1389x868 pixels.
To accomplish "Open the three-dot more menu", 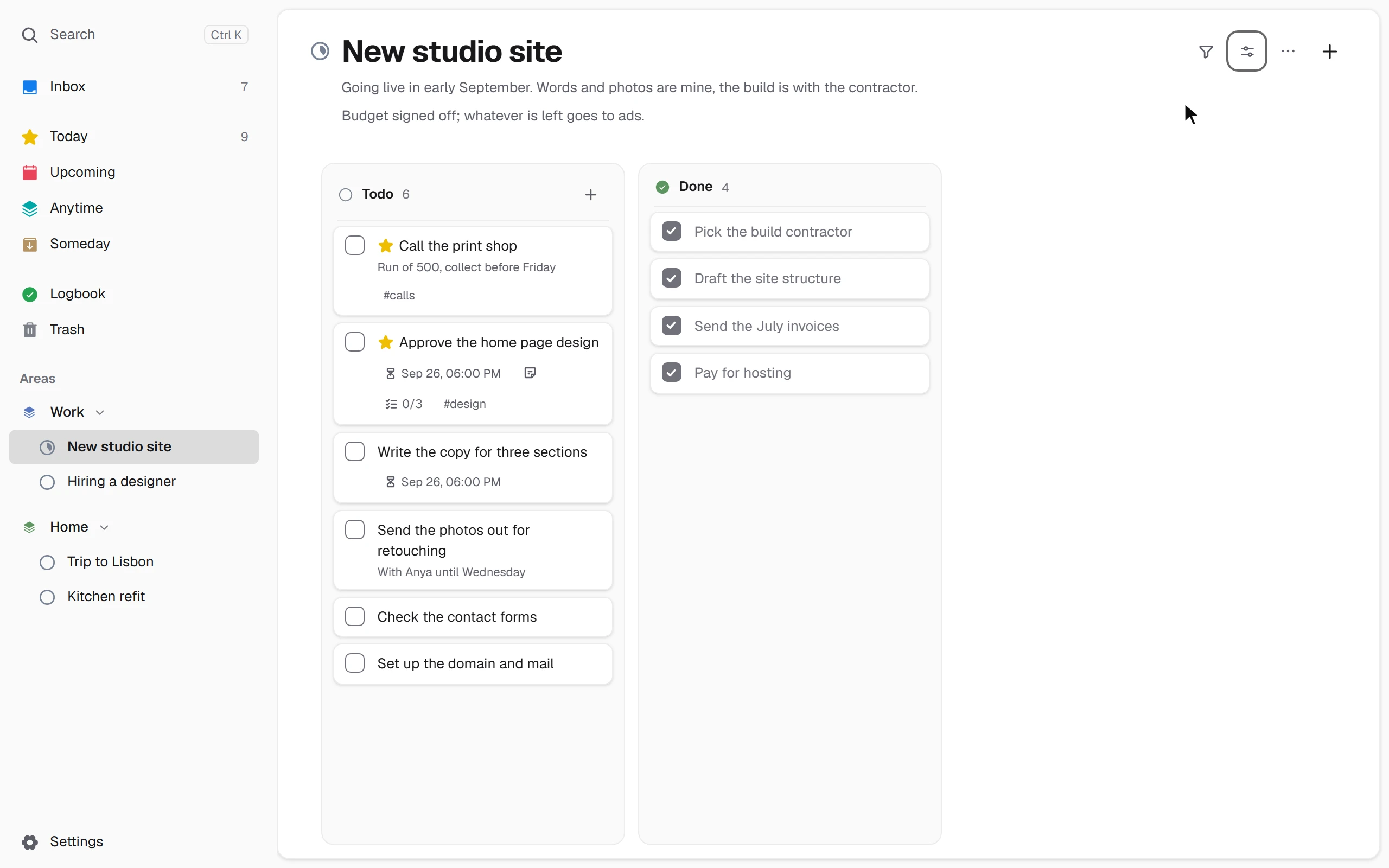I will pyautogui.click(x=1288, y=52).
